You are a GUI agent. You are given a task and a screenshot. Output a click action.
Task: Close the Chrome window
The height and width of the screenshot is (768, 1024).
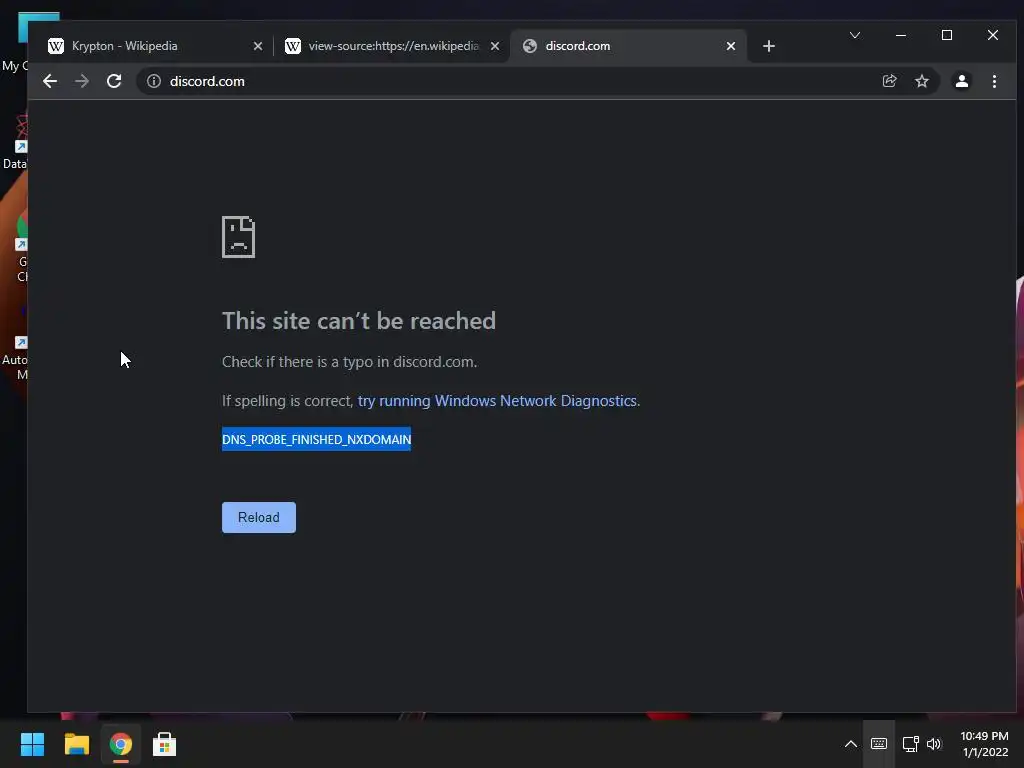pyautogui.click(x=992, y=35)
